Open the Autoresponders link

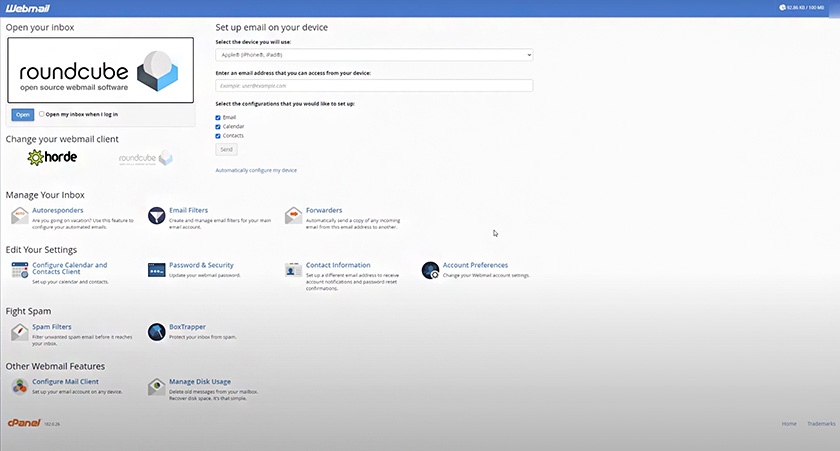58,211
